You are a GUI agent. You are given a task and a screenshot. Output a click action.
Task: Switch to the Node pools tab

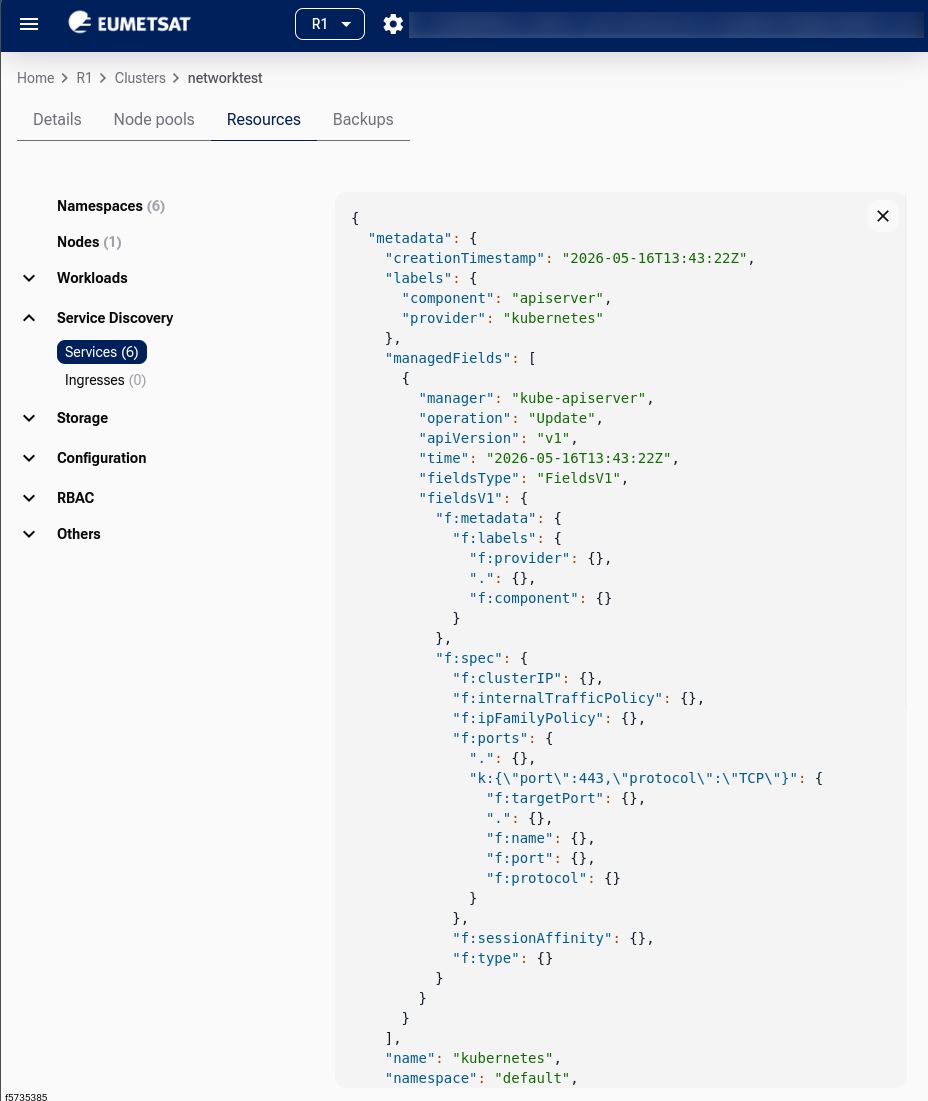[x=154, y=119]
